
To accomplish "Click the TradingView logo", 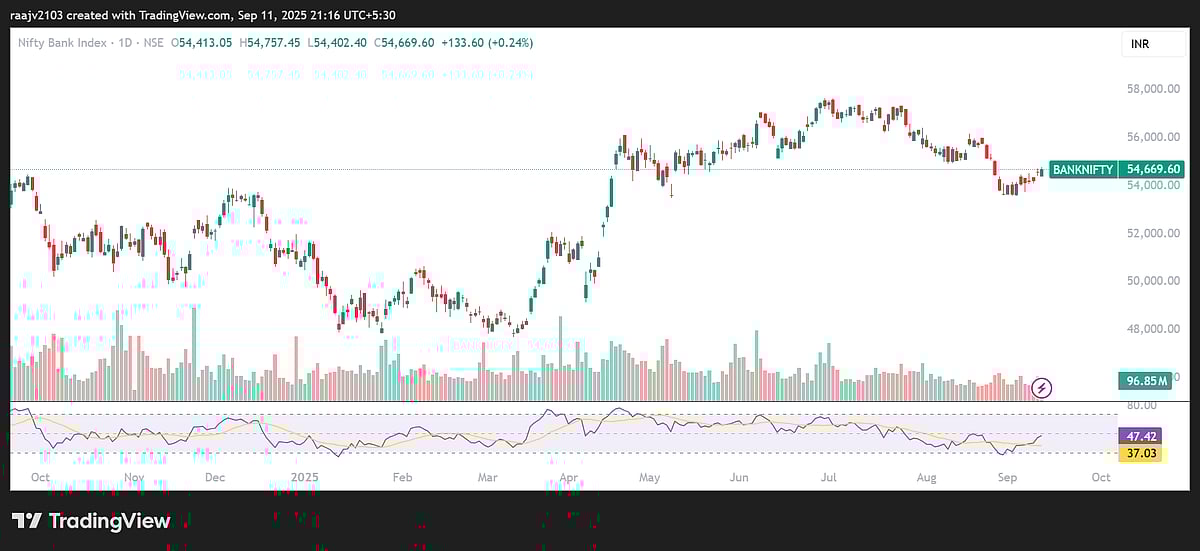I will point(92,521).
